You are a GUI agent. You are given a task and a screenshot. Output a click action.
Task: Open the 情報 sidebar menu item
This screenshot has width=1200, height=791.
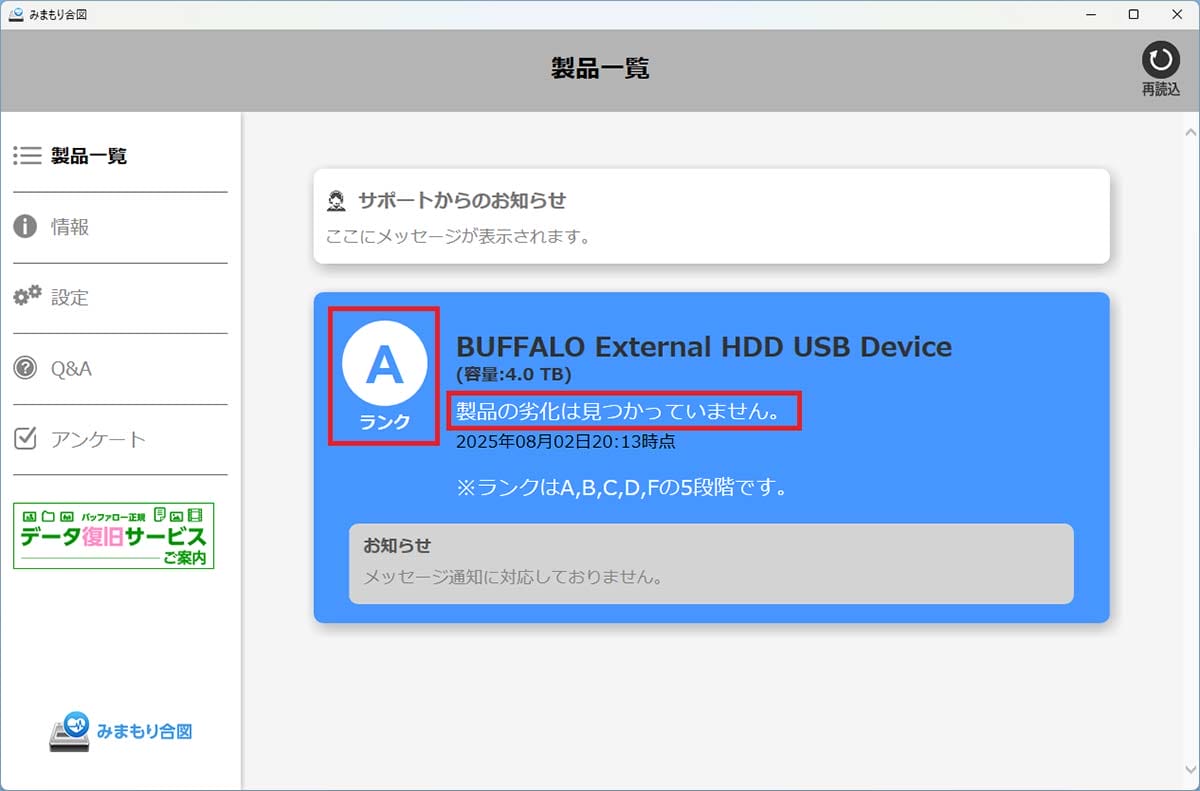point(120,227)
